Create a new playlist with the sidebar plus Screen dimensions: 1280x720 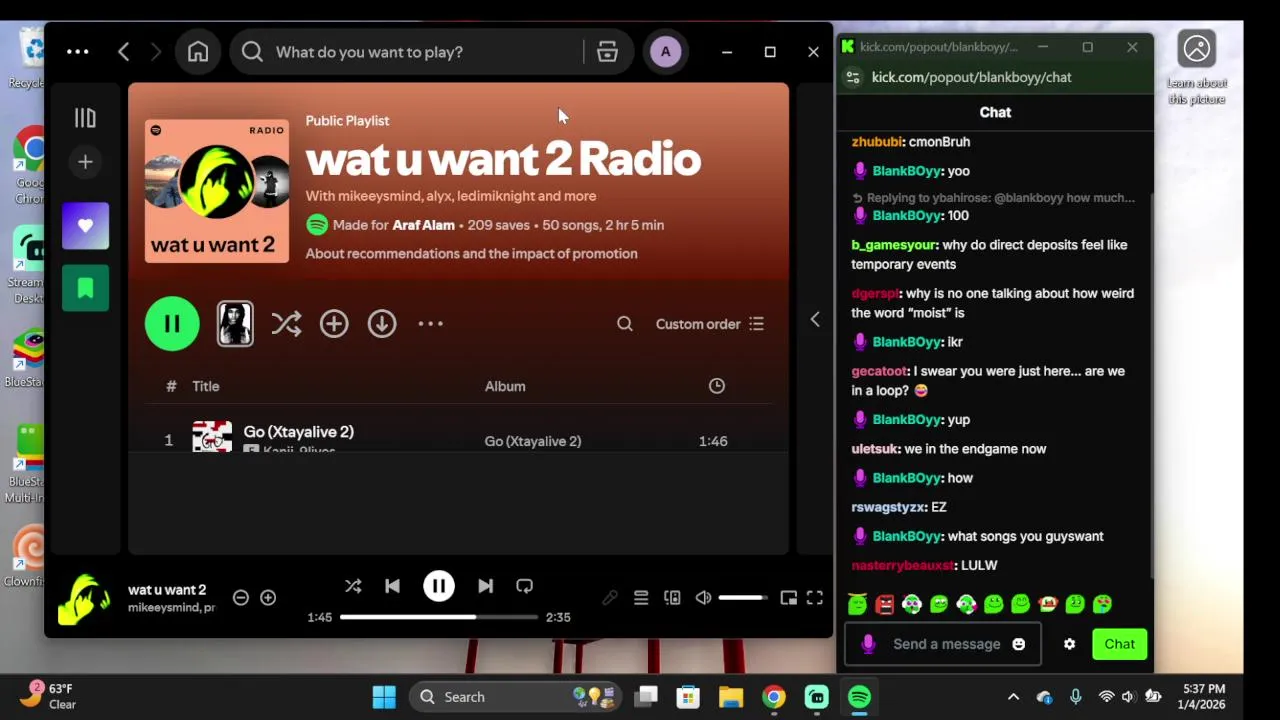coord(85,162)
